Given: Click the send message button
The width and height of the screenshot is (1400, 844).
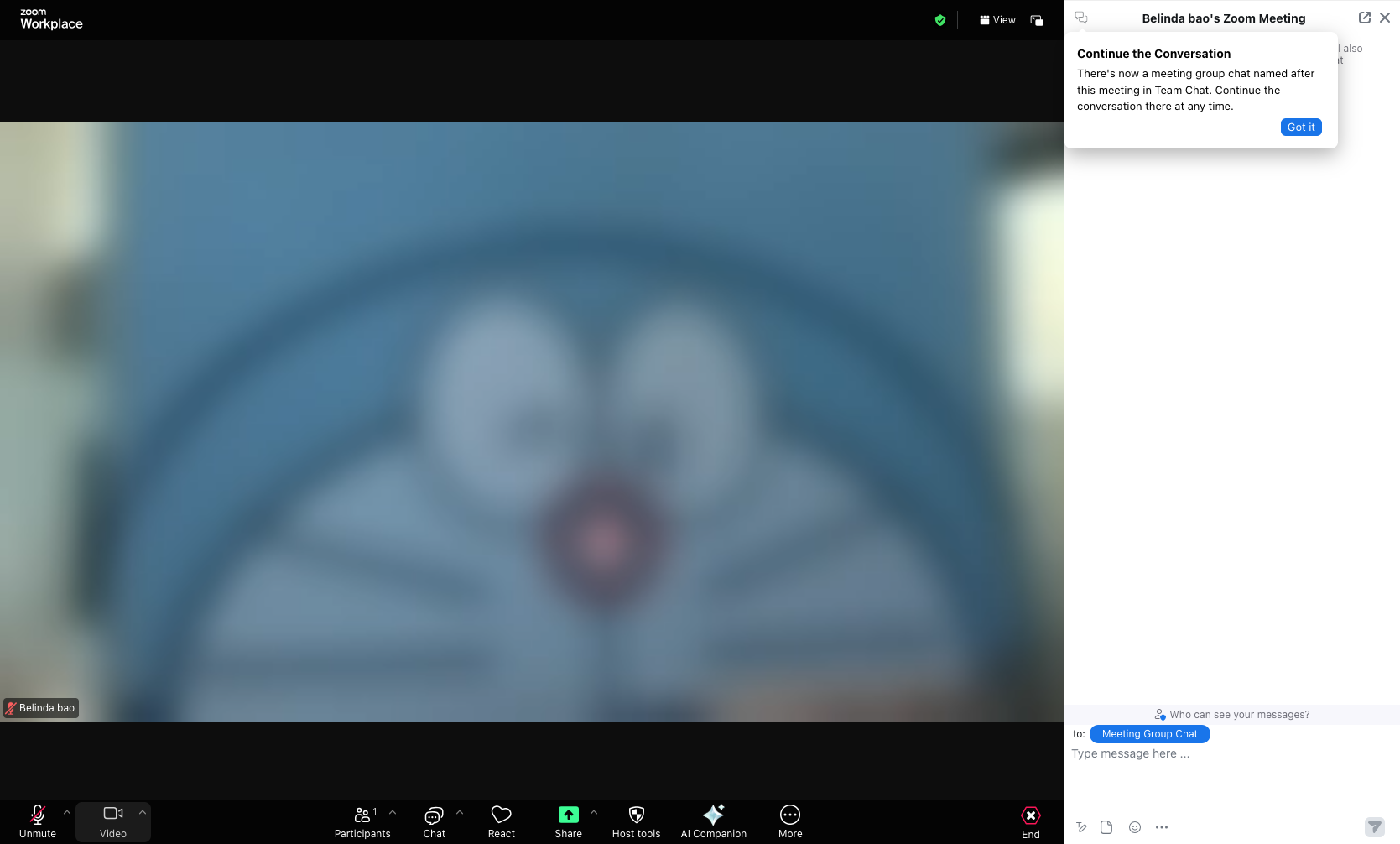Looking at the screenshot, I should 1375,827.
